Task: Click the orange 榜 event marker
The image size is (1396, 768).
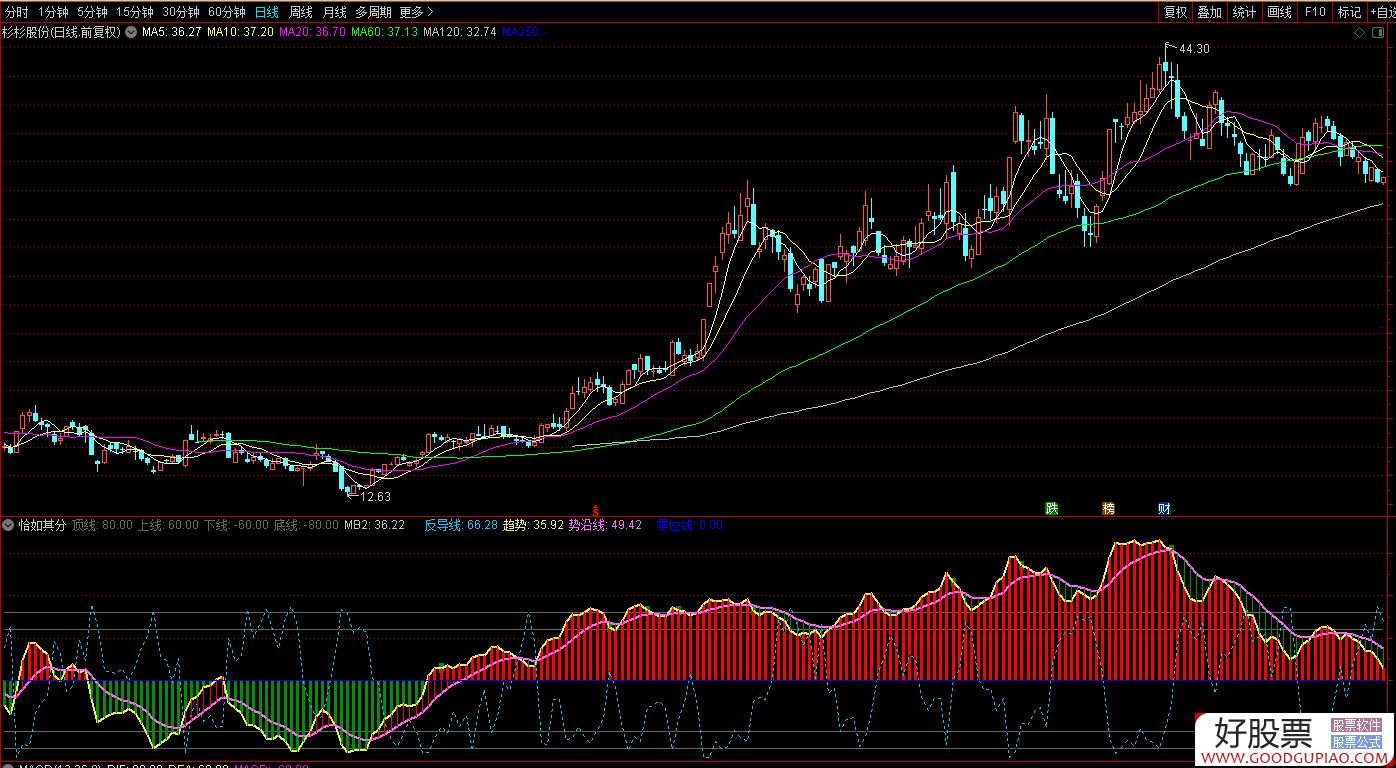Action: (x=1108, y=508)
